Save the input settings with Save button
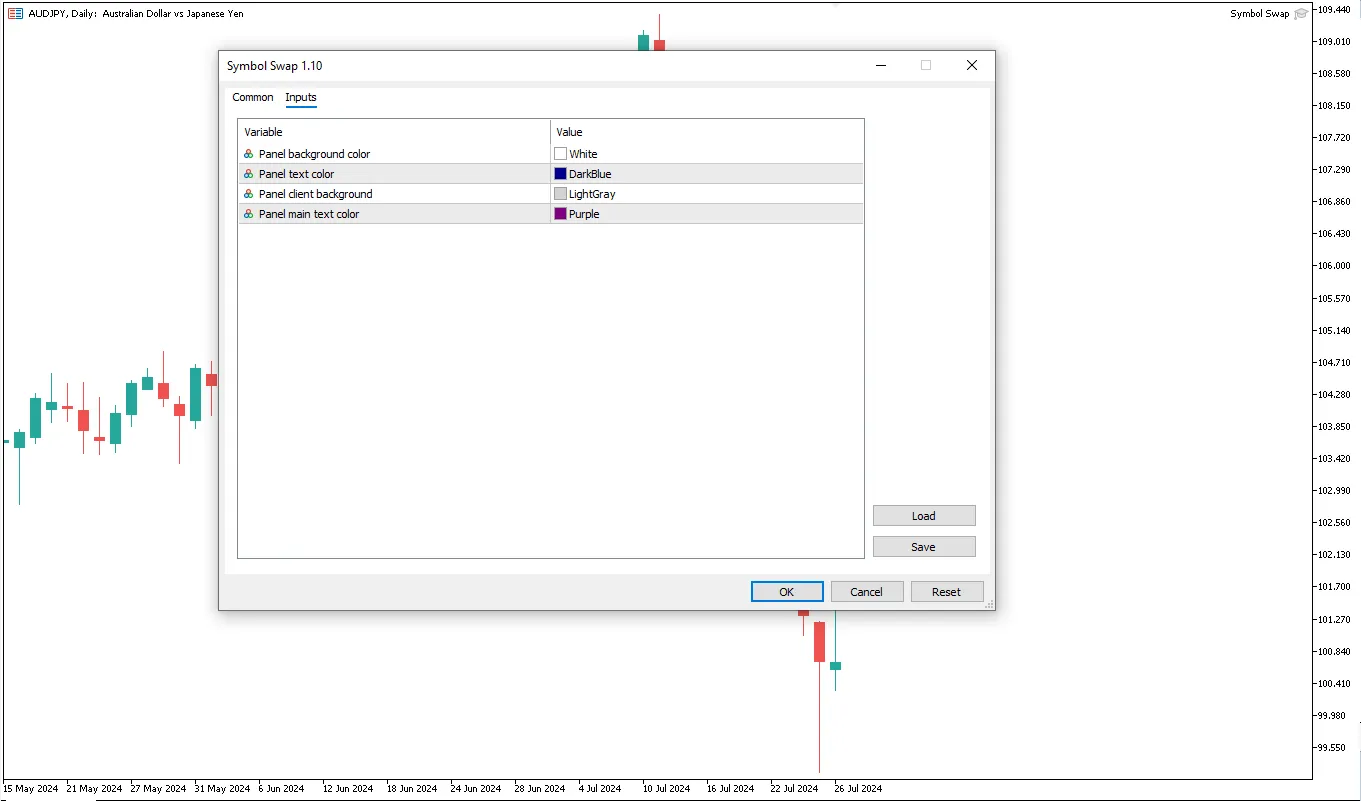This screenshot has width=1361, height=801. [x=923, y=547]
